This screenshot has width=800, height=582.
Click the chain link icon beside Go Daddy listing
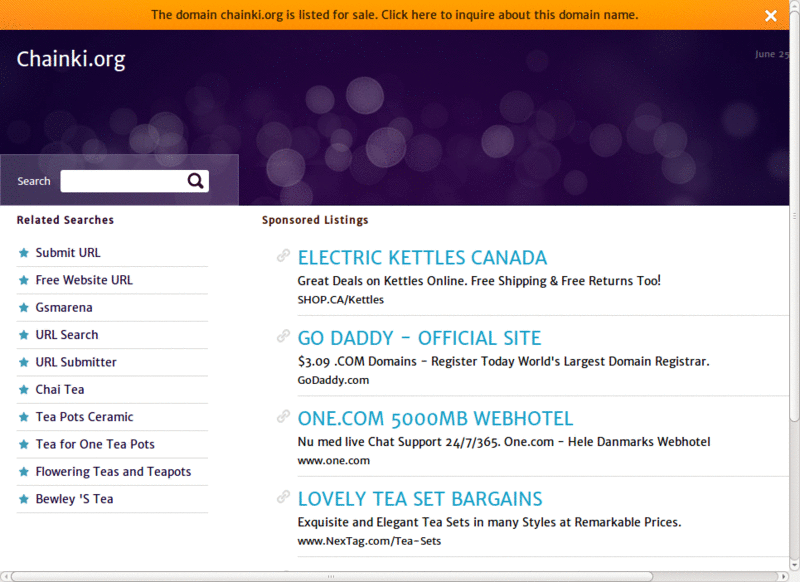tap(283, 336)
